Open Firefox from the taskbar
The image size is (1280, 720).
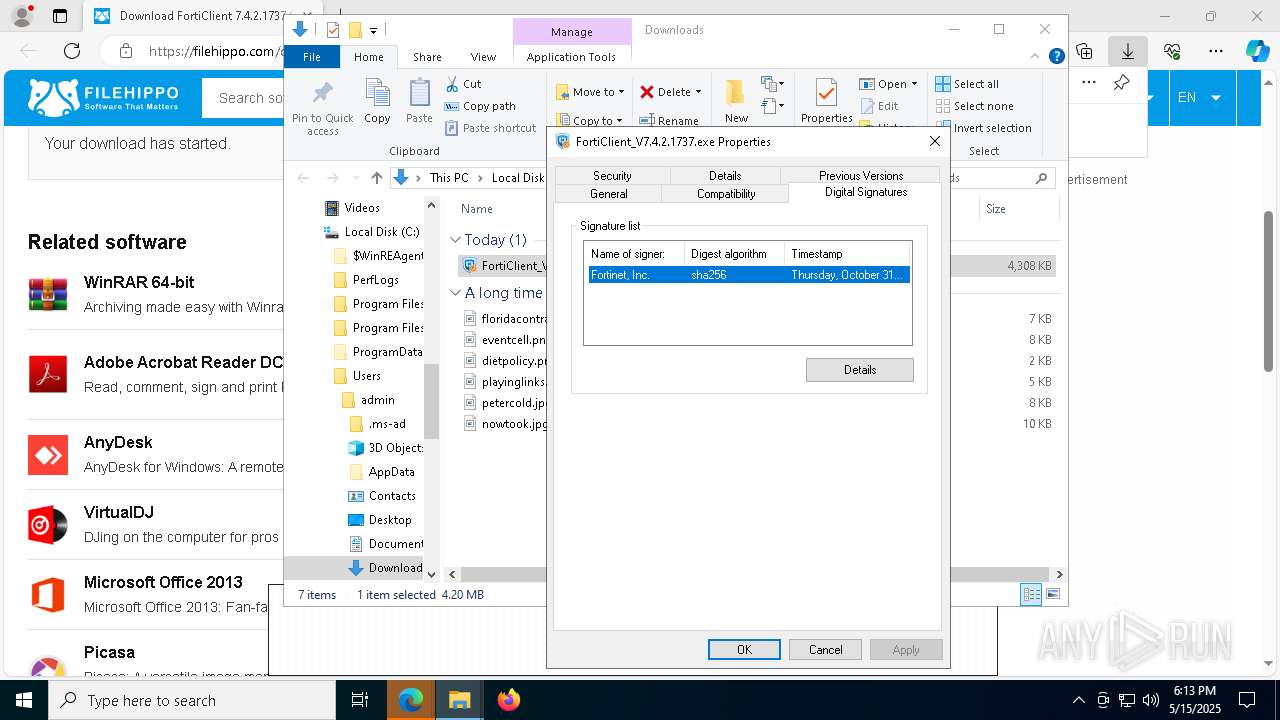pyautogui.click(x=509, y=700)
